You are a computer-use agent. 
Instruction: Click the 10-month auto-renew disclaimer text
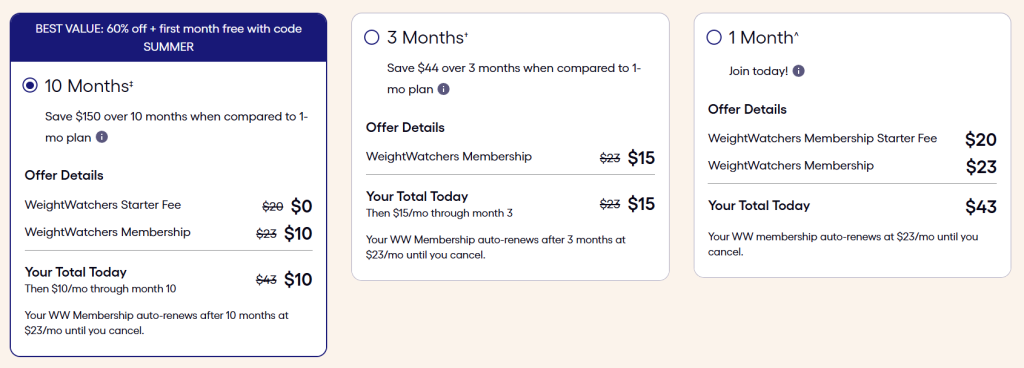point(157,322)
